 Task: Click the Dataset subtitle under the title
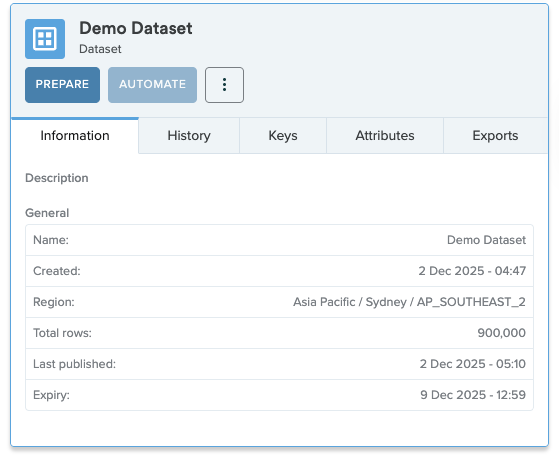point(100,49)
